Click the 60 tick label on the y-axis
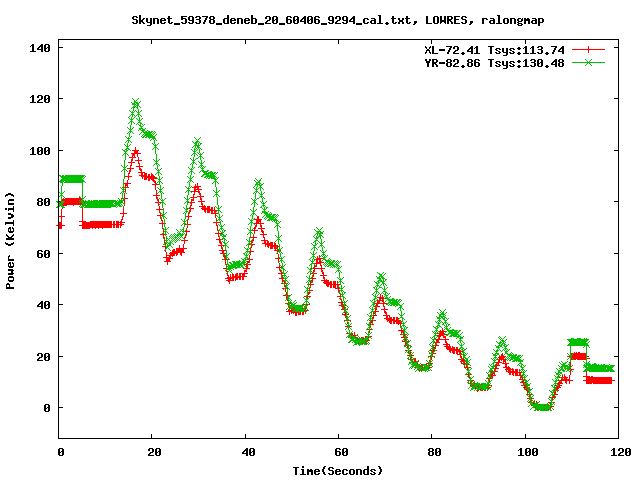Viewport: 640px width, 480px height. (43, 254)
